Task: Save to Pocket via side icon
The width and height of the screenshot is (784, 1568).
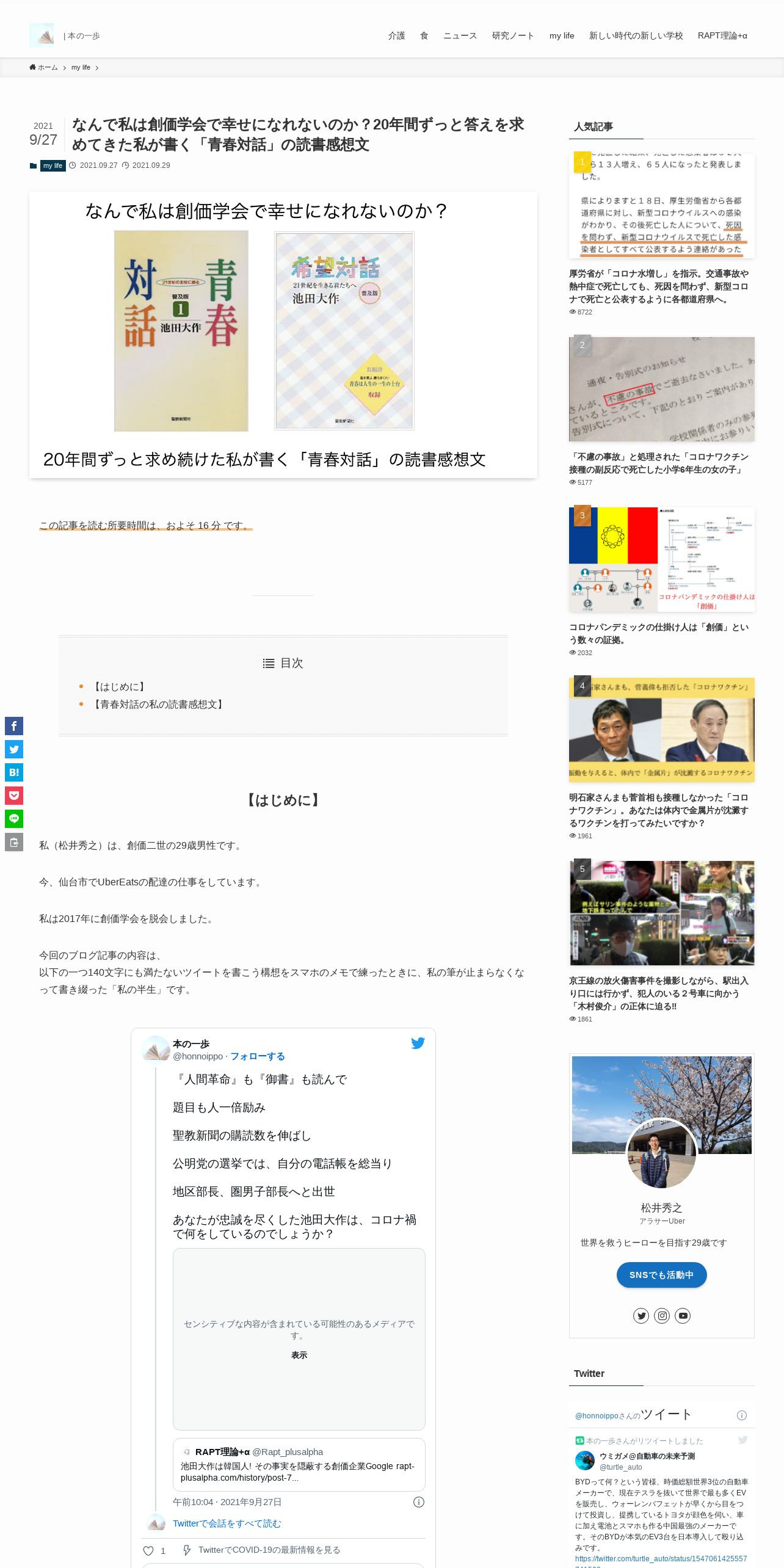Action: coord(14,796)
